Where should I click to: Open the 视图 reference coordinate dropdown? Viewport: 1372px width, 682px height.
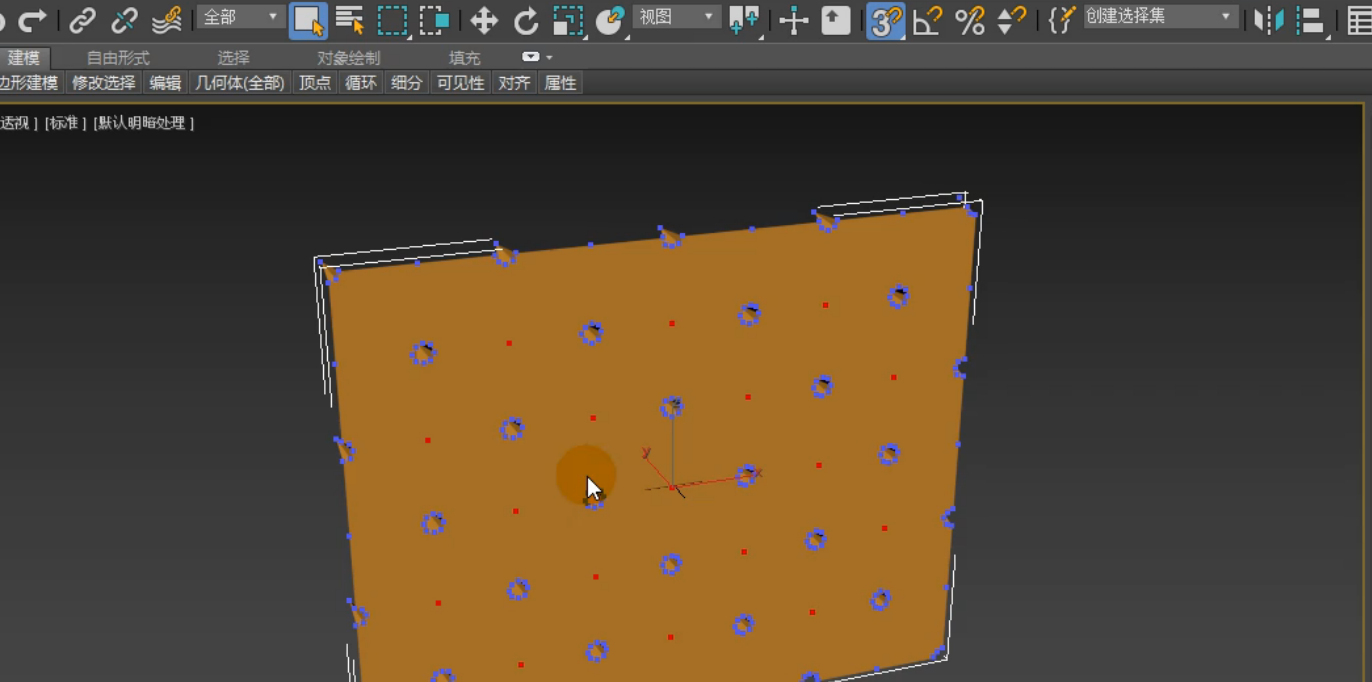click(677, 17)
